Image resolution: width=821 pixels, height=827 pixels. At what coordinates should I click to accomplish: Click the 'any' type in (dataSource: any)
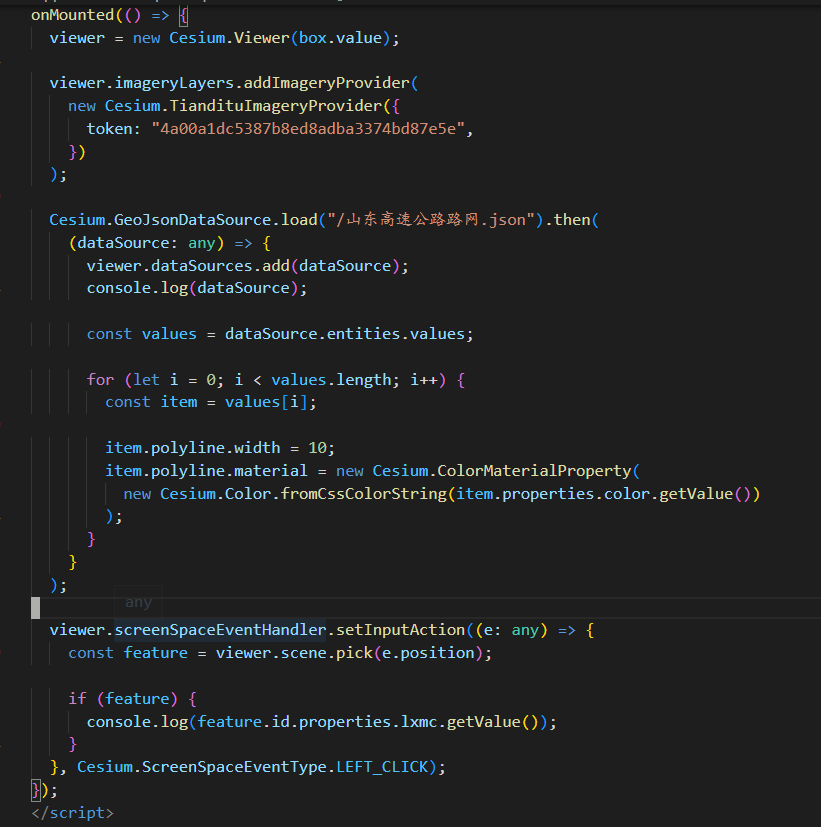202,243
